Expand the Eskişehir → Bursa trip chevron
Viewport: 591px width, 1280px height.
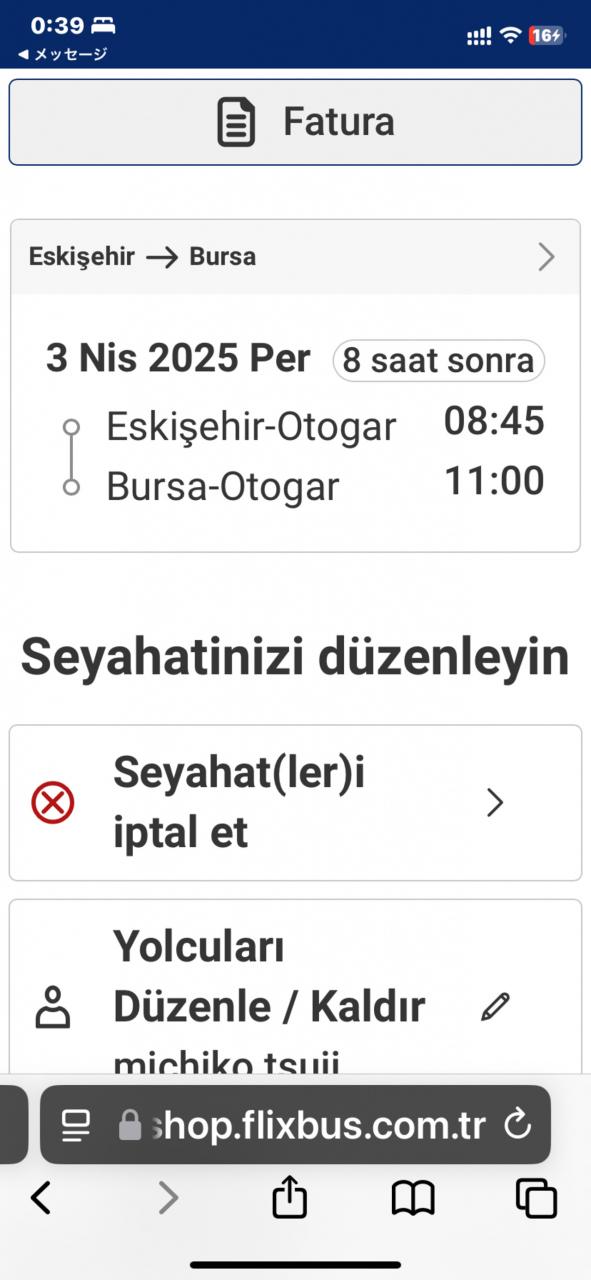click(x=546, y=257)
